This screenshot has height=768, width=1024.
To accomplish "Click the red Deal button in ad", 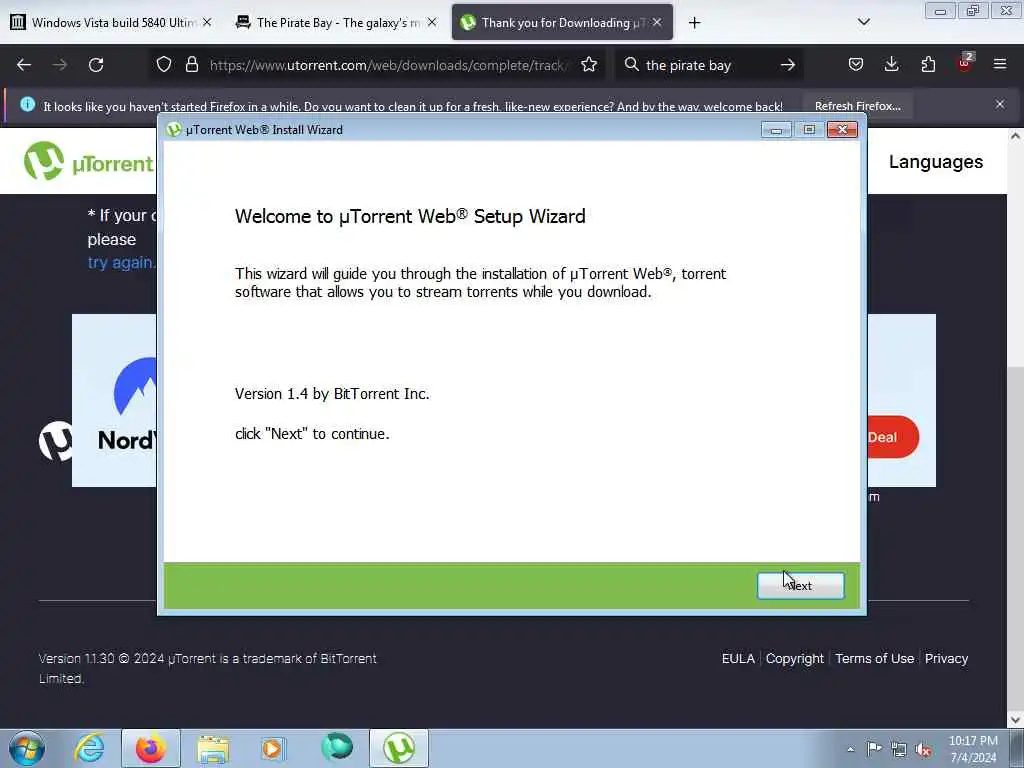I will pyautogui.click(x=893, y=437).
